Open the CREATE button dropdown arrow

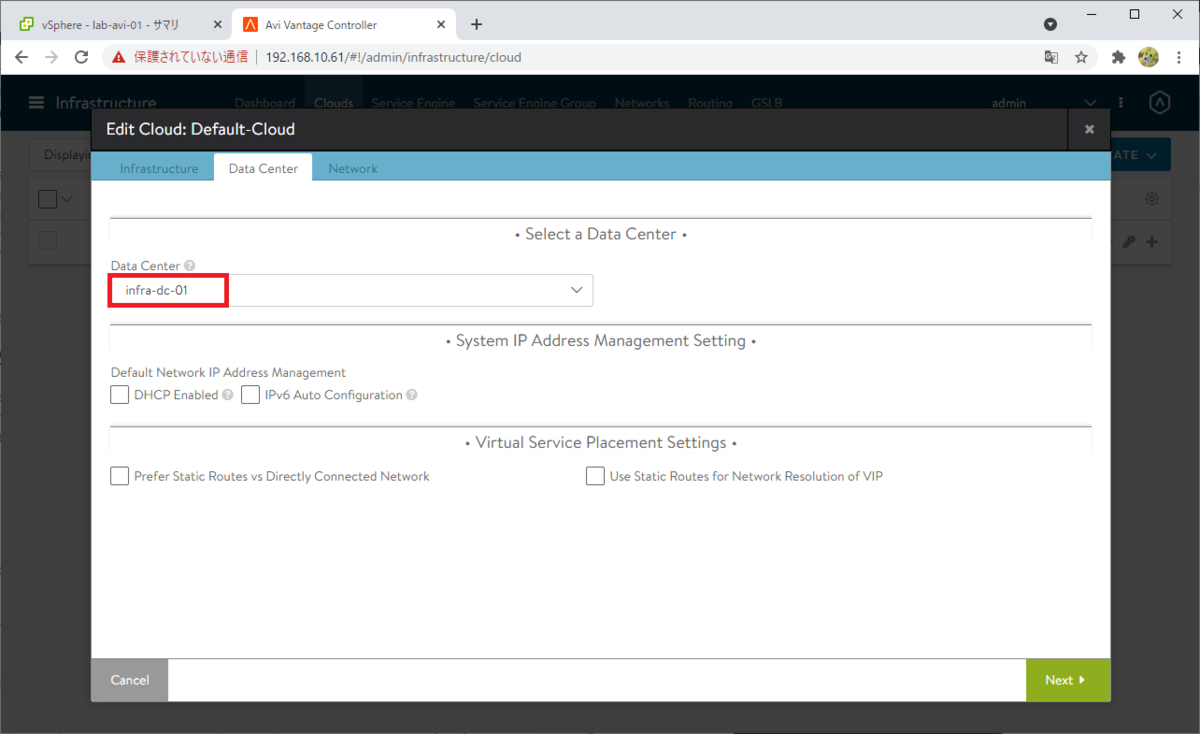tap(1153, 155)
